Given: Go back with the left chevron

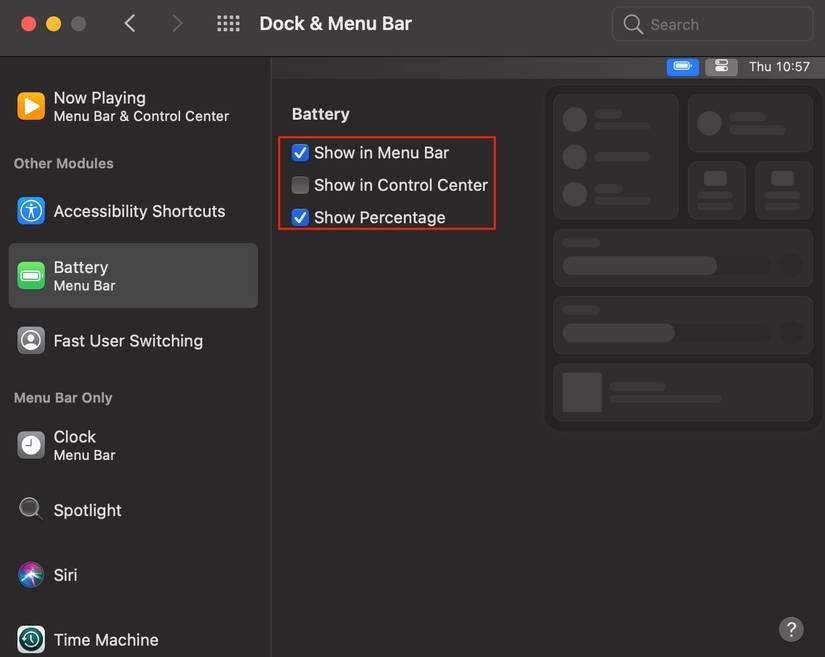Looking at the screenshot, I should [x=130, y=24].
